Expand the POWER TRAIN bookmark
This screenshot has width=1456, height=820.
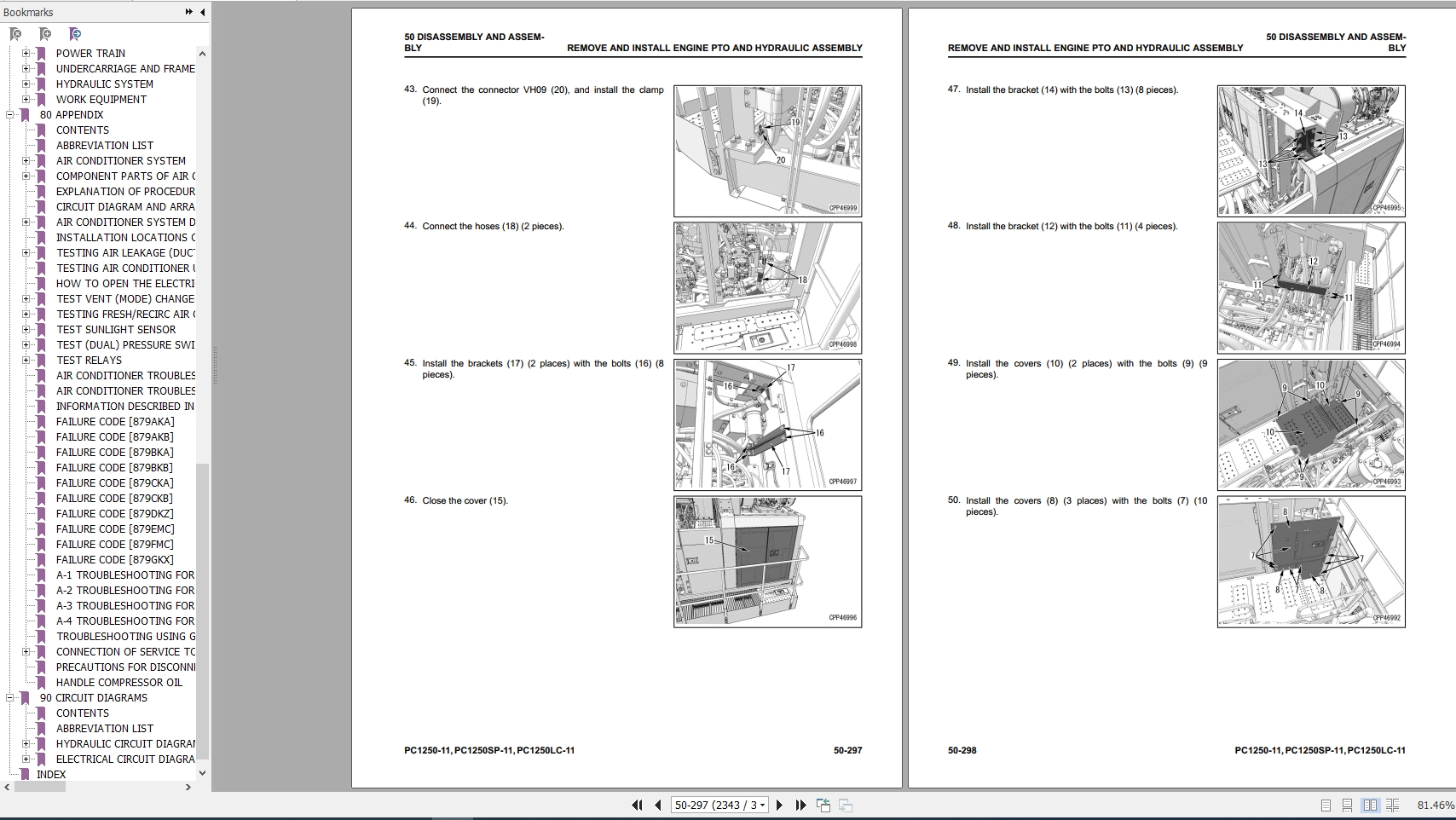pyautogui.click(x=26, y=53)
